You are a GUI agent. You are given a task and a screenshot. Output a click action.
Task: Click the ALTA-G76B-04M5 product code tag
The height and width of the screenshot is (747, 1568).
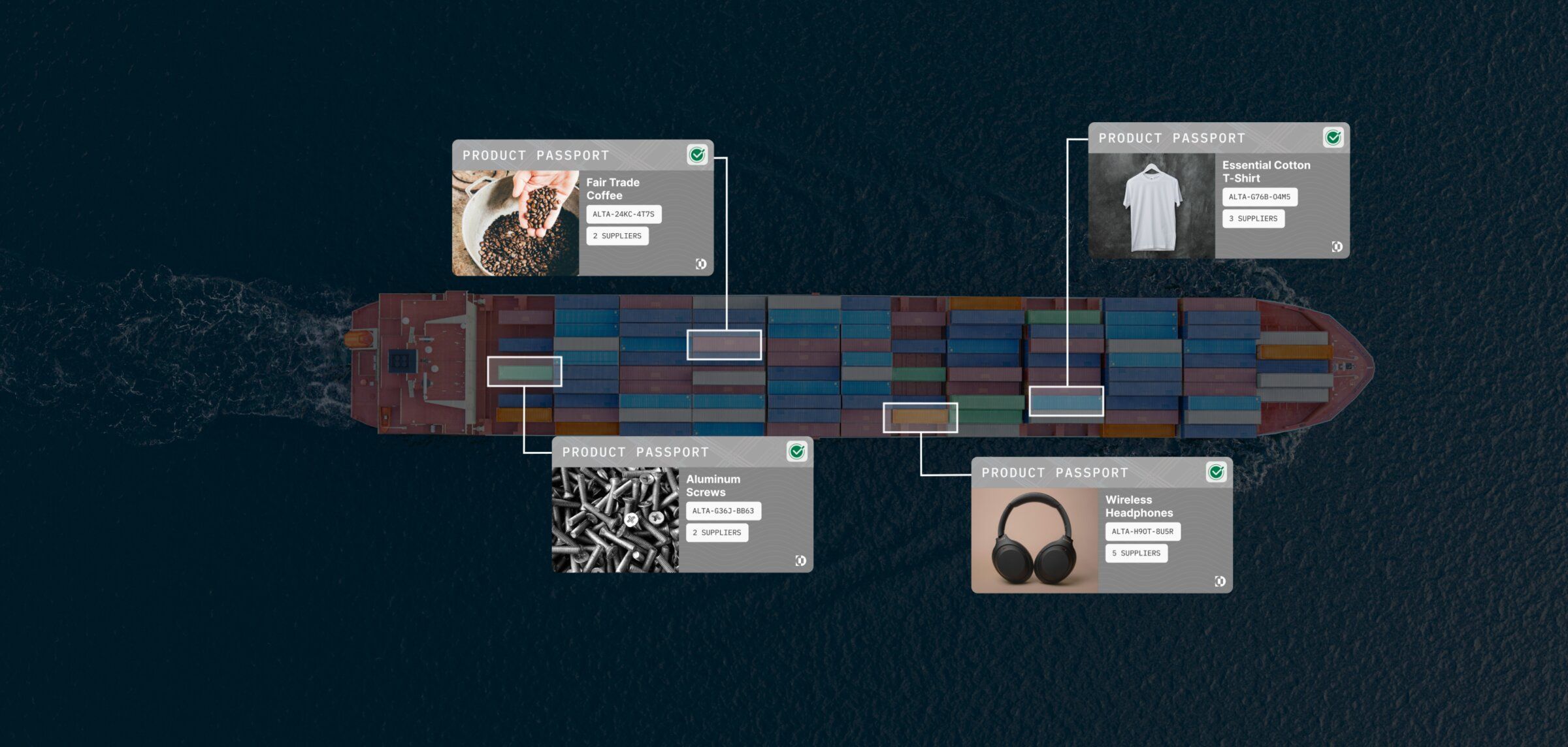[x=1259, y=197]
